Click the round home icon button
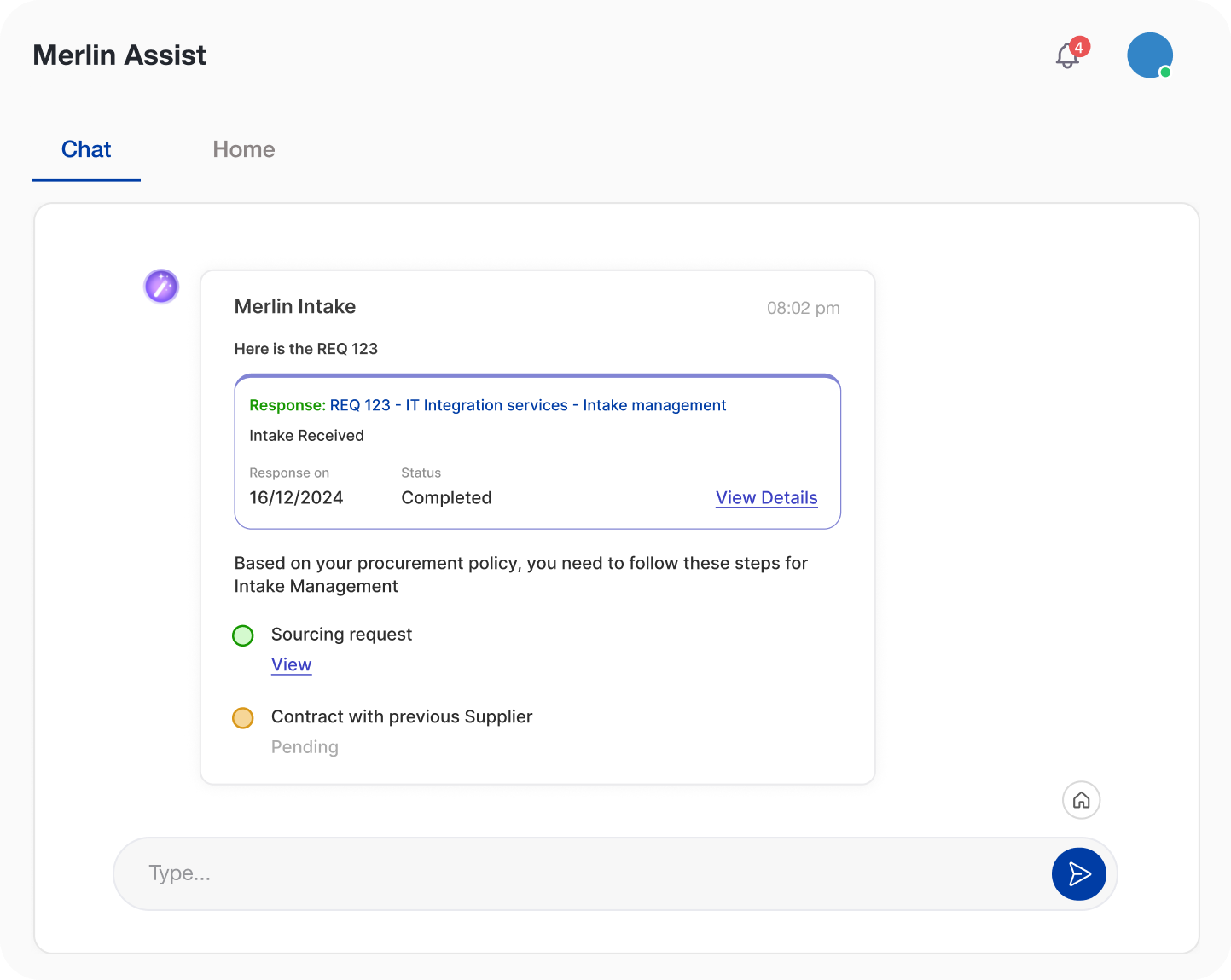Viewport: 1231px width, 980px height. [1081, 800]
